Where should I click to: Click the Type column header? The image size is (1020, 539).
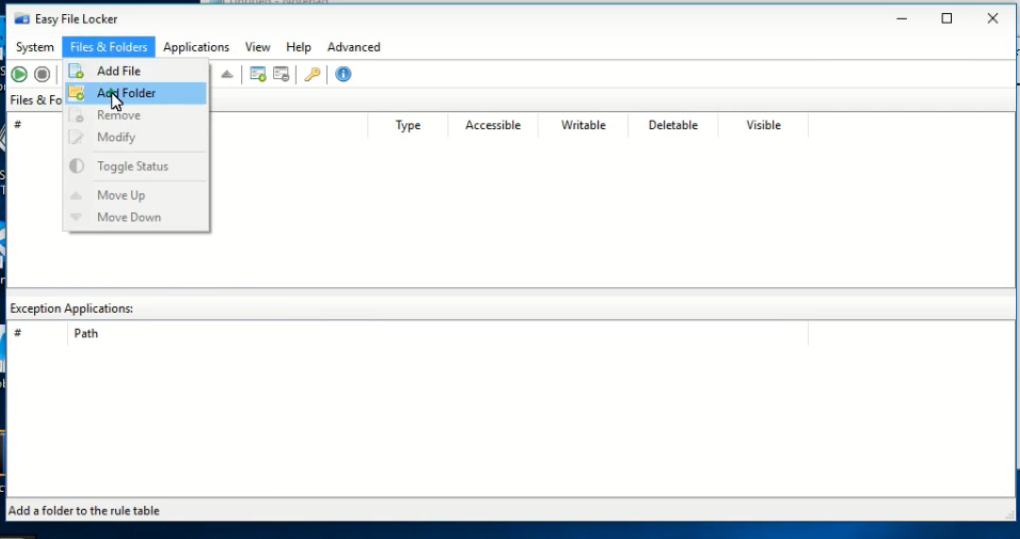pos(408,125)
